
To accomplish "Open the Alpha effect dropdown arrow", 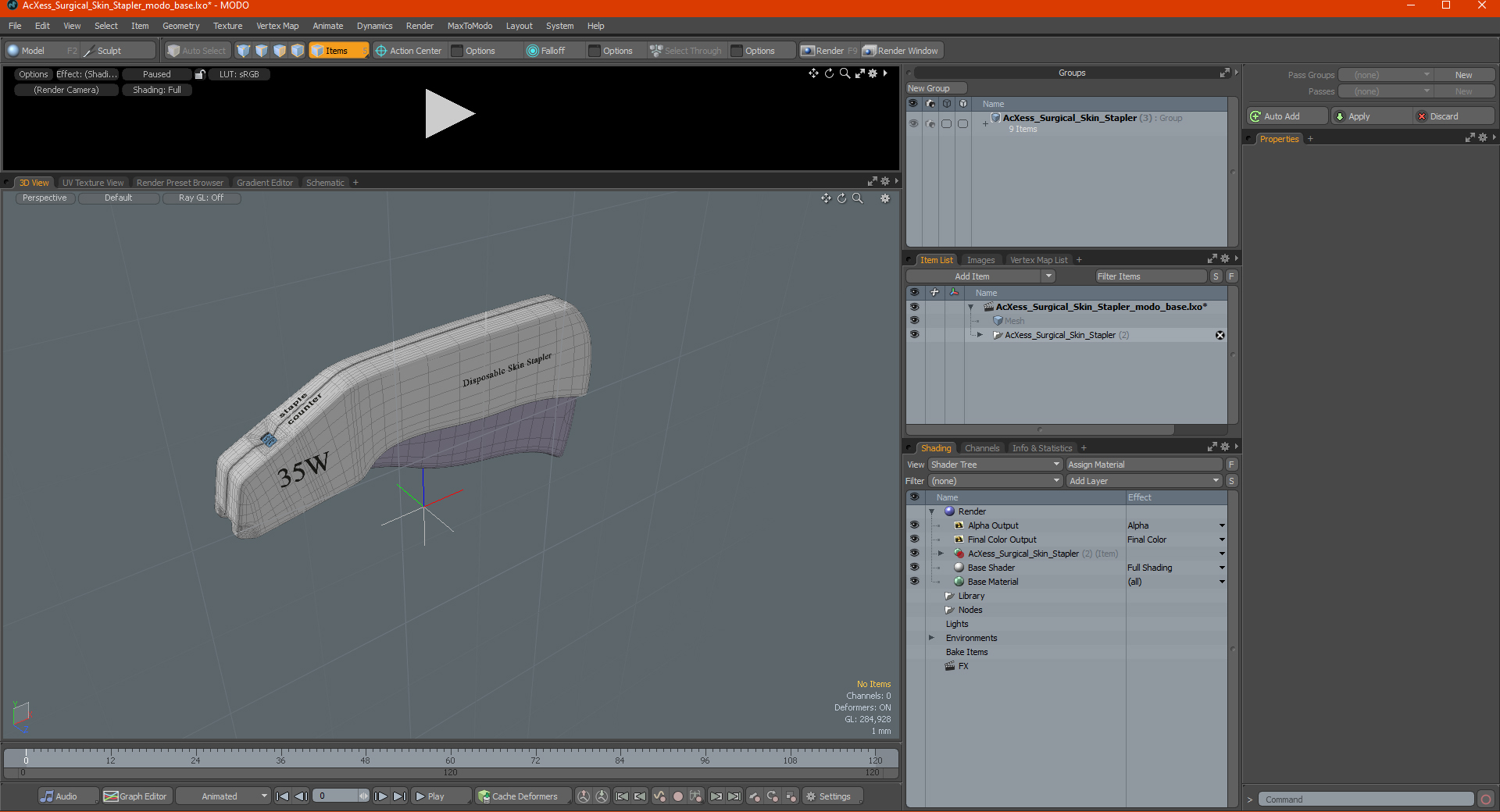I will click(x=1222, y=525).
